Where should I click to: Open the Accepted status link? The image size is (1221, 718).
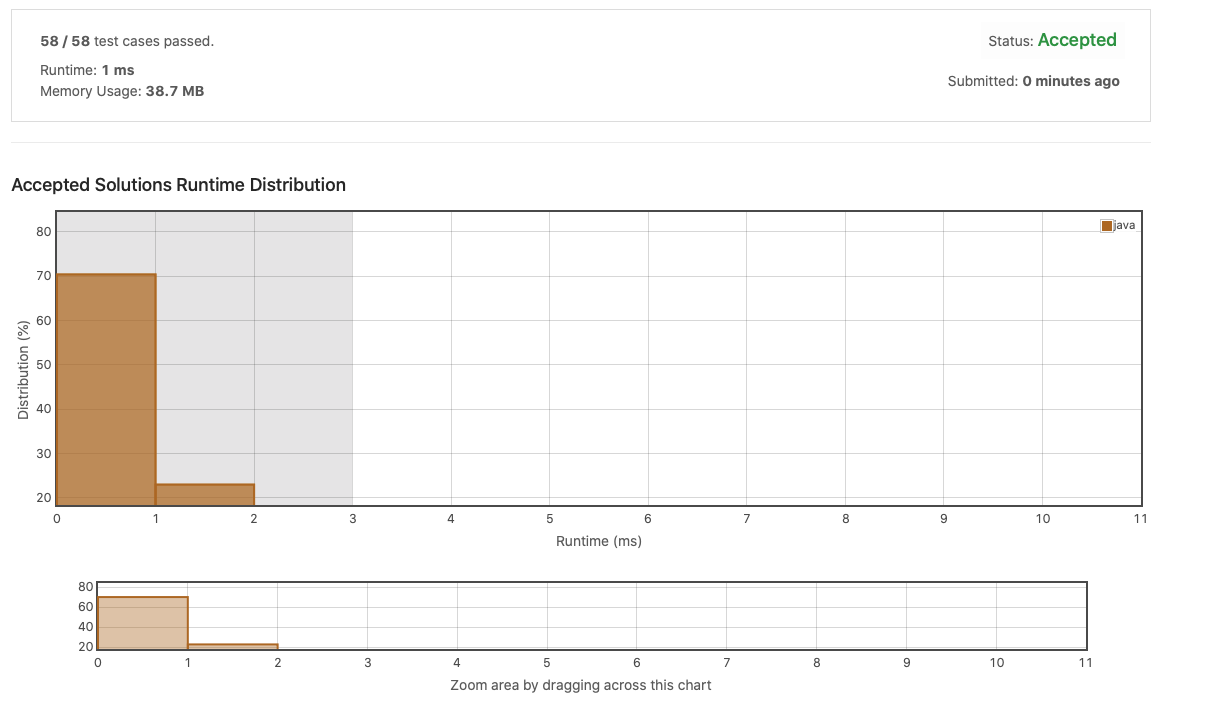tap(1077, 40)
